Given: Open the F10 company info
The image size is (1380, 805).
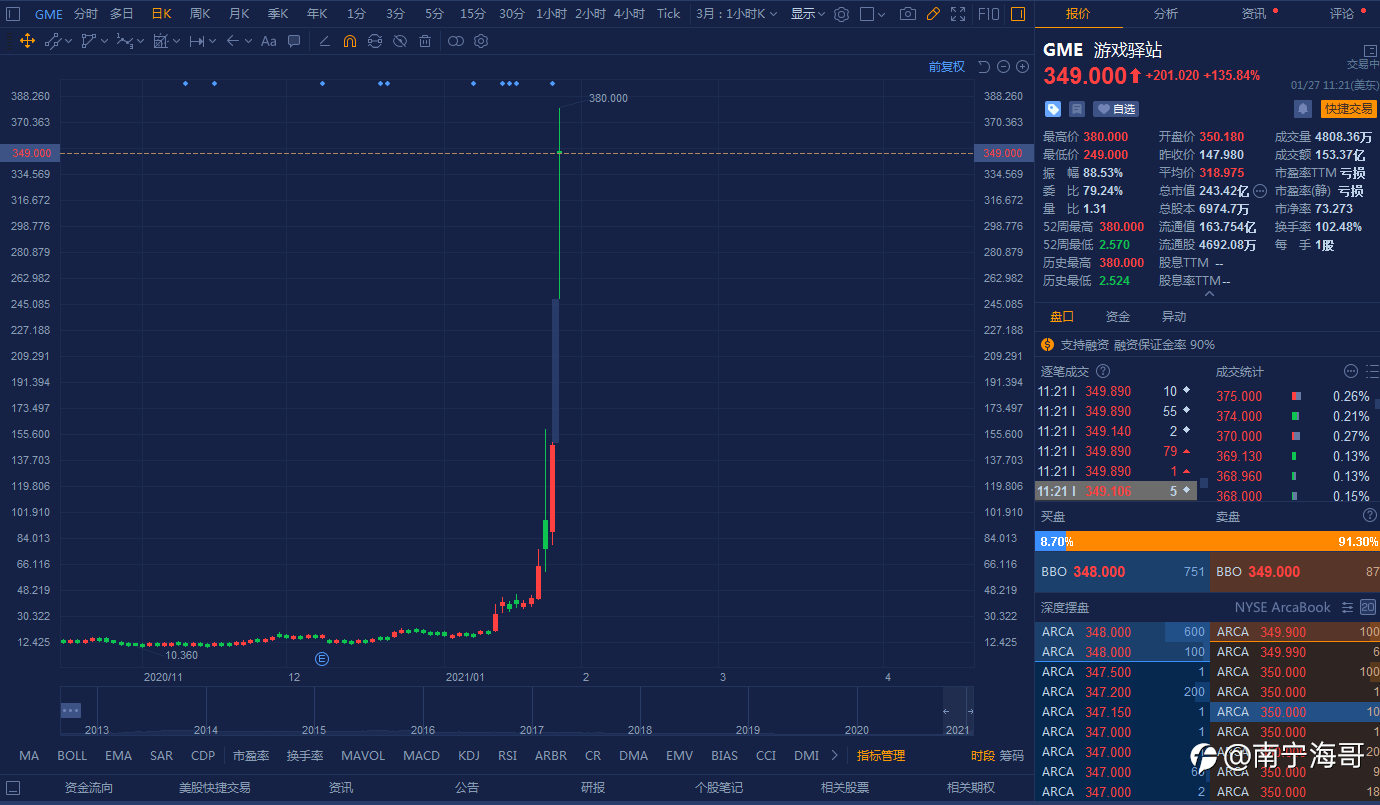Looking at the screenshot, I should [988, 14].
